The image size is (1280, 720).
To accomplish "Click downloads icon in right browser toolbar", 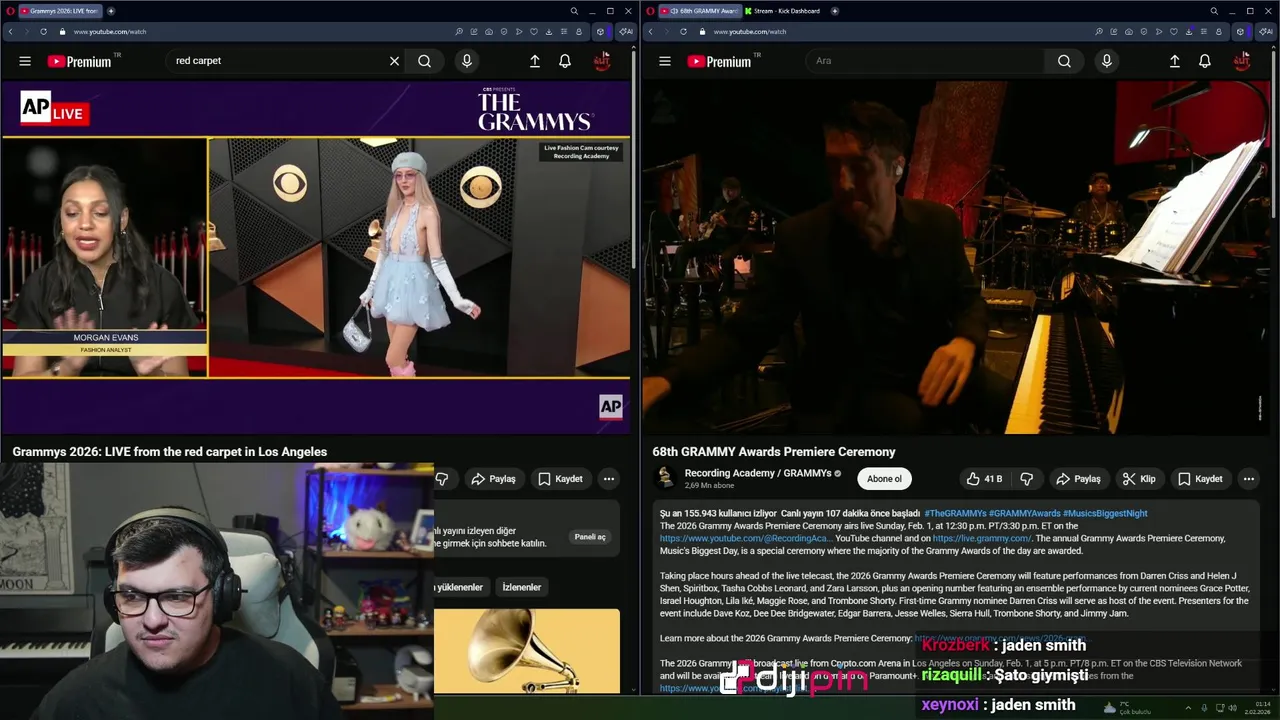I will (x=1188, y=31).
